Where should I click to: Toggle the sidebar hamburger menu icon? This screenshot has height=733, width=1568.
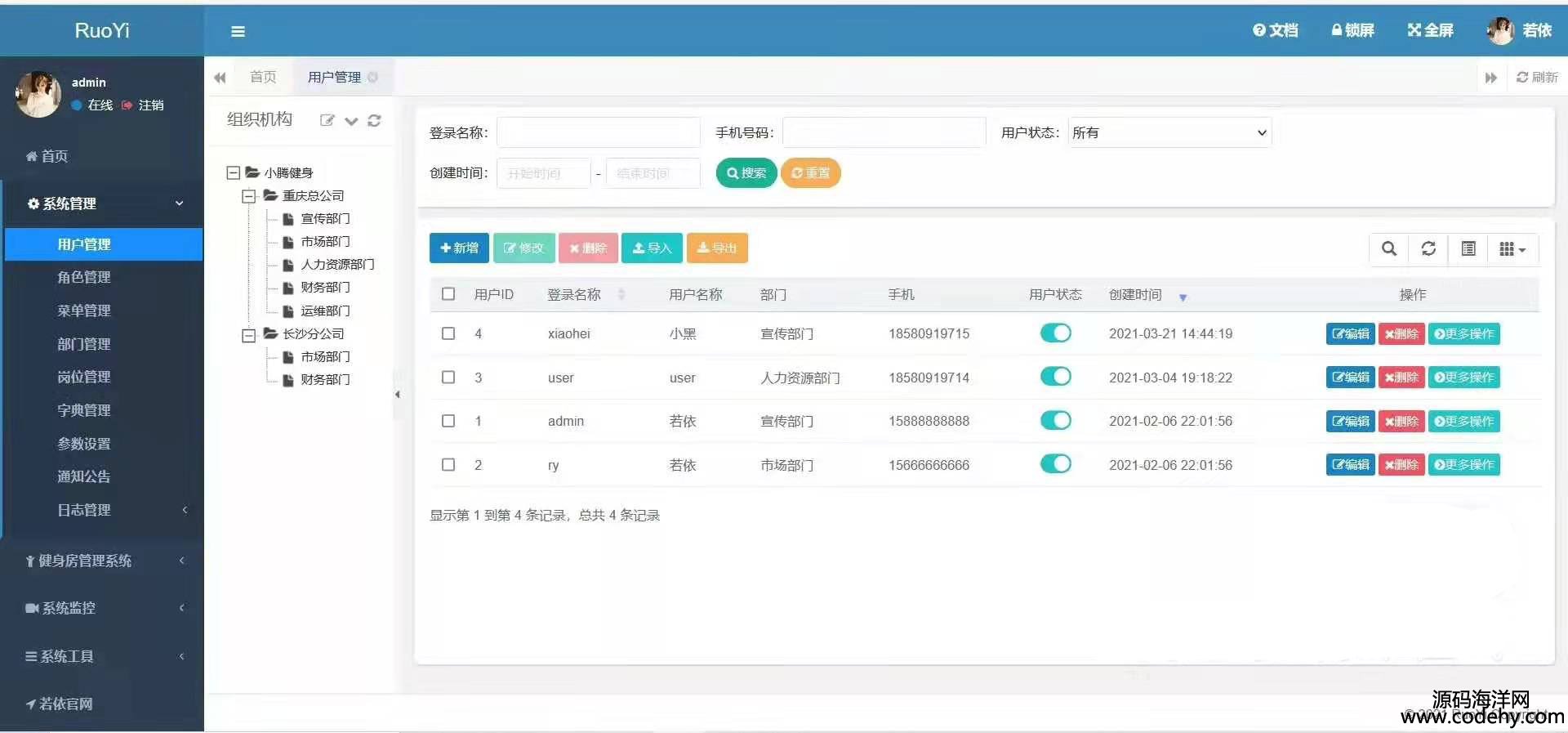coord(238,31)
